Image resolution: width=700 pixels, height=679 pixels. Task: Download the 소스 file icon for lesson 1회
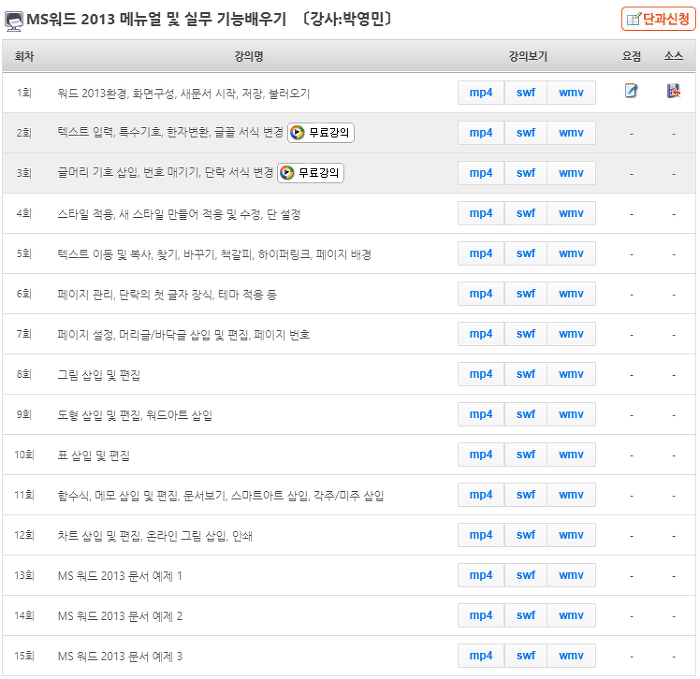coord(673,91)
